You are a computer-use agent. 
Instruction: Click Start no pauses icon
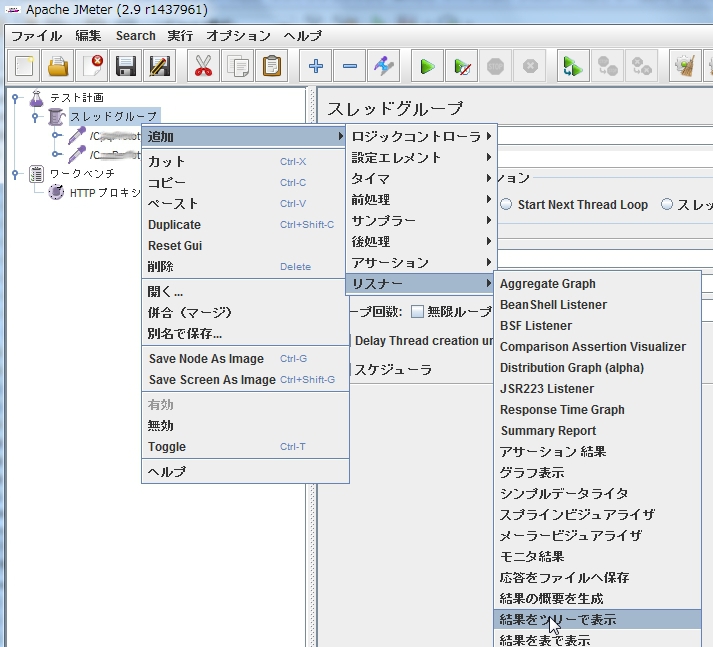pos(462,66)
